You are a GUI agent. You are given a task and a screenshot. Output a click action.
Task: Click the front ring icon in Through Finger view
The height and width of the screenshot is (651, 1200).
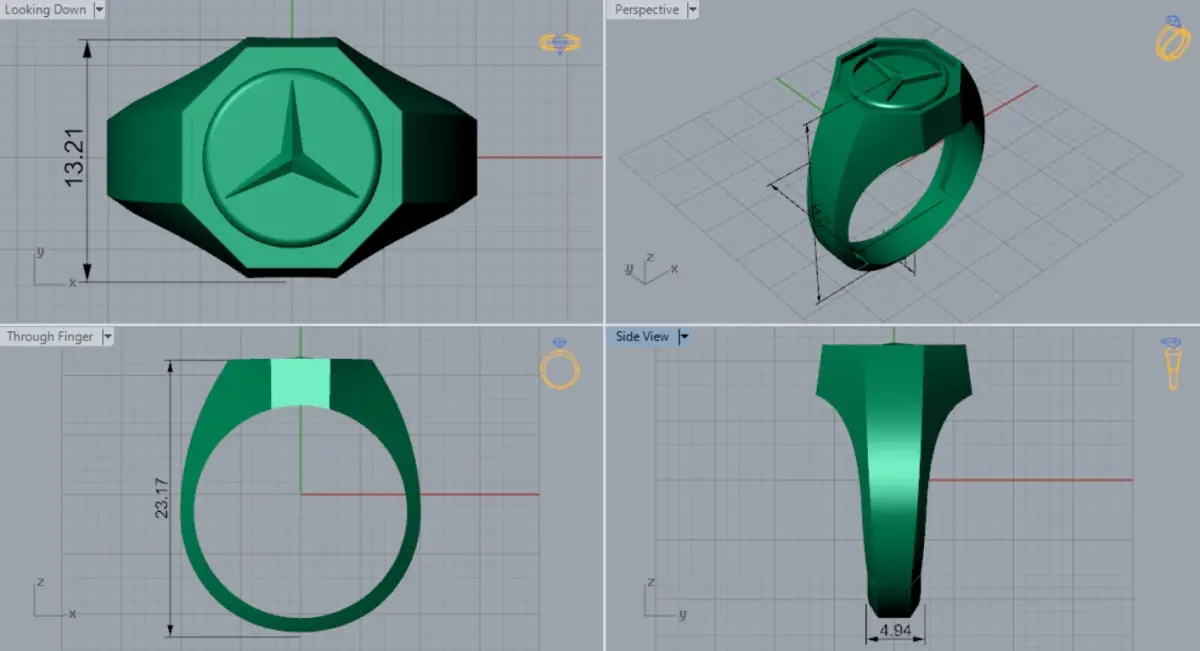[x=560, y=363]
